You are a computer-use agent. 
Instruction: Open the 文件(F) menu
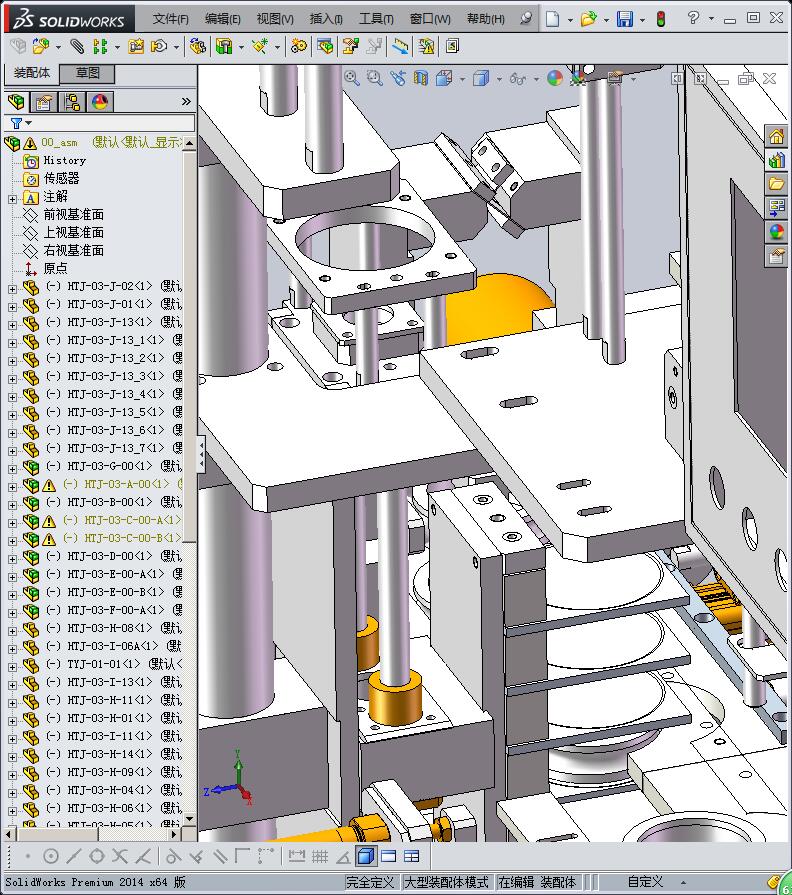point(171,19)
